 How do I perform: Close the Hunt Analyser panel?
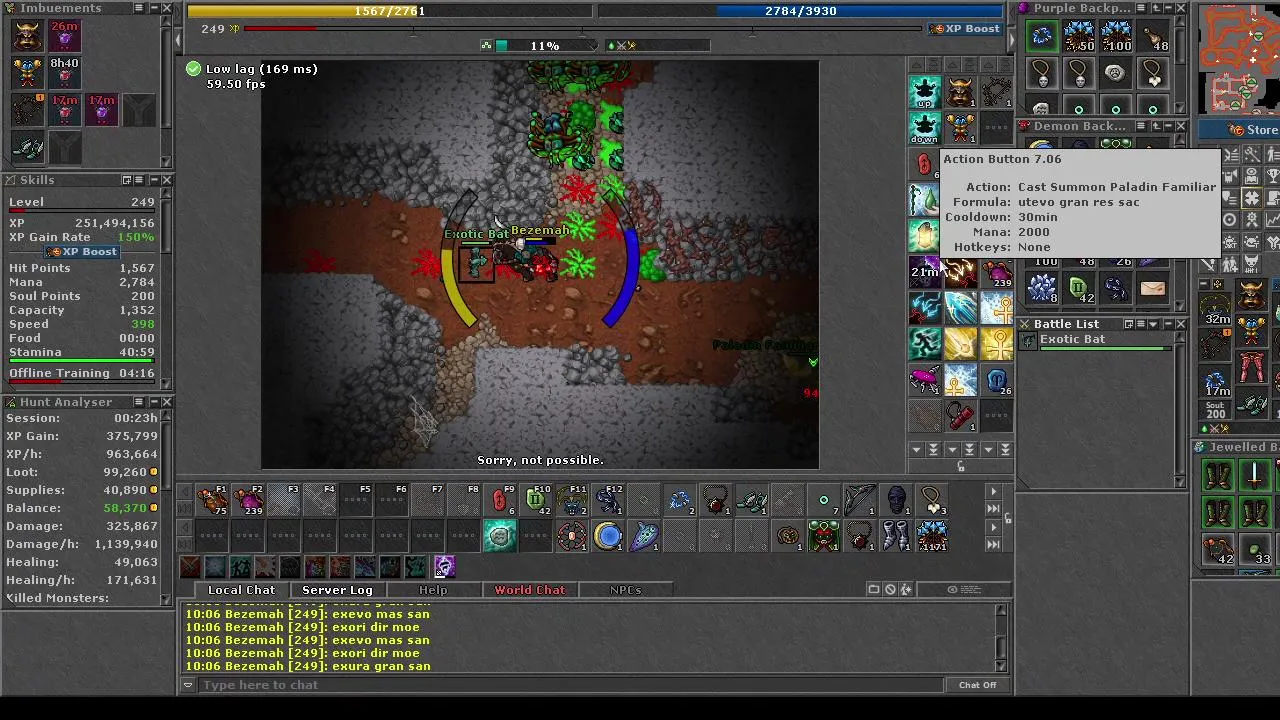point(166,402)
